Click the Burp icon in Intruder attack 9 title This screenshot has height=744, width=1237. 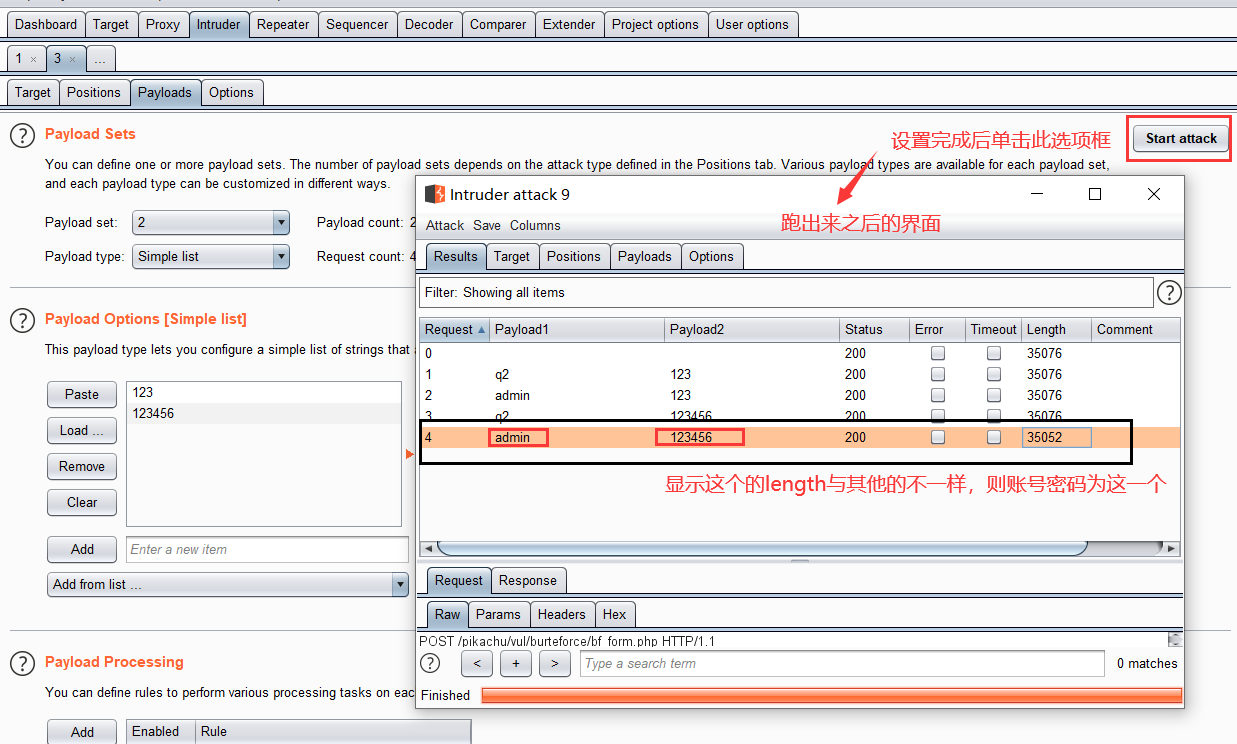point(434,194)
